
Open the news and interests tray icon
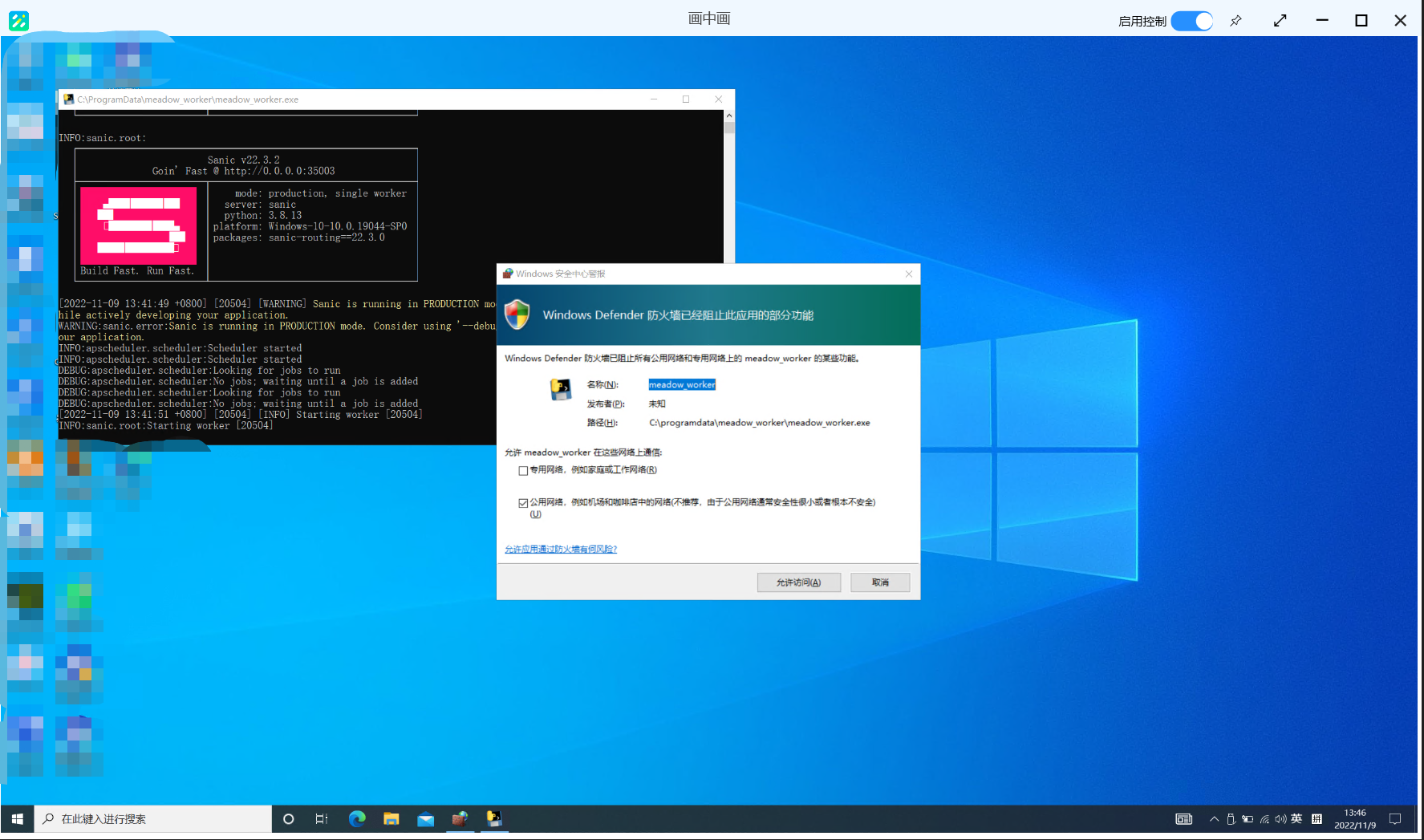tap(1184, 819)
